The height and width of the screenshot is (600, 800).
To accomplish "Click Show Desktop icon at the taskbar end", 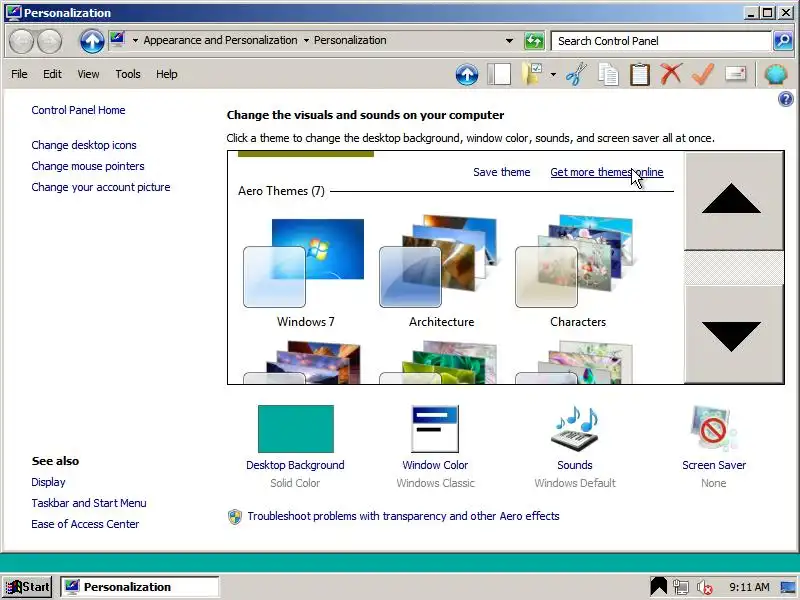I will pos(789,587).
